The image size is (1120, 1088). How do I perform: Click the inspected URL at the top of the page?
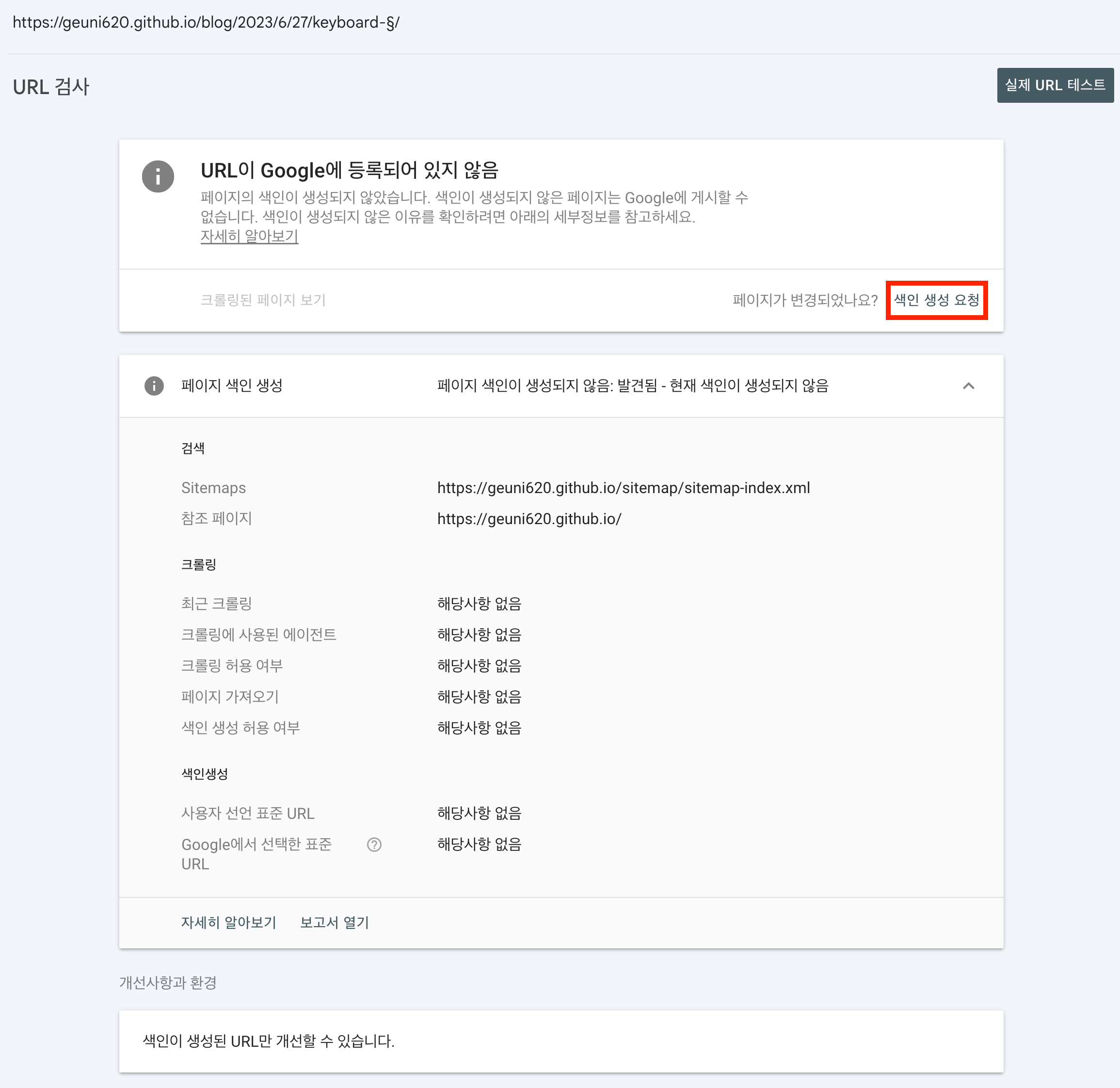click(206, 22)
